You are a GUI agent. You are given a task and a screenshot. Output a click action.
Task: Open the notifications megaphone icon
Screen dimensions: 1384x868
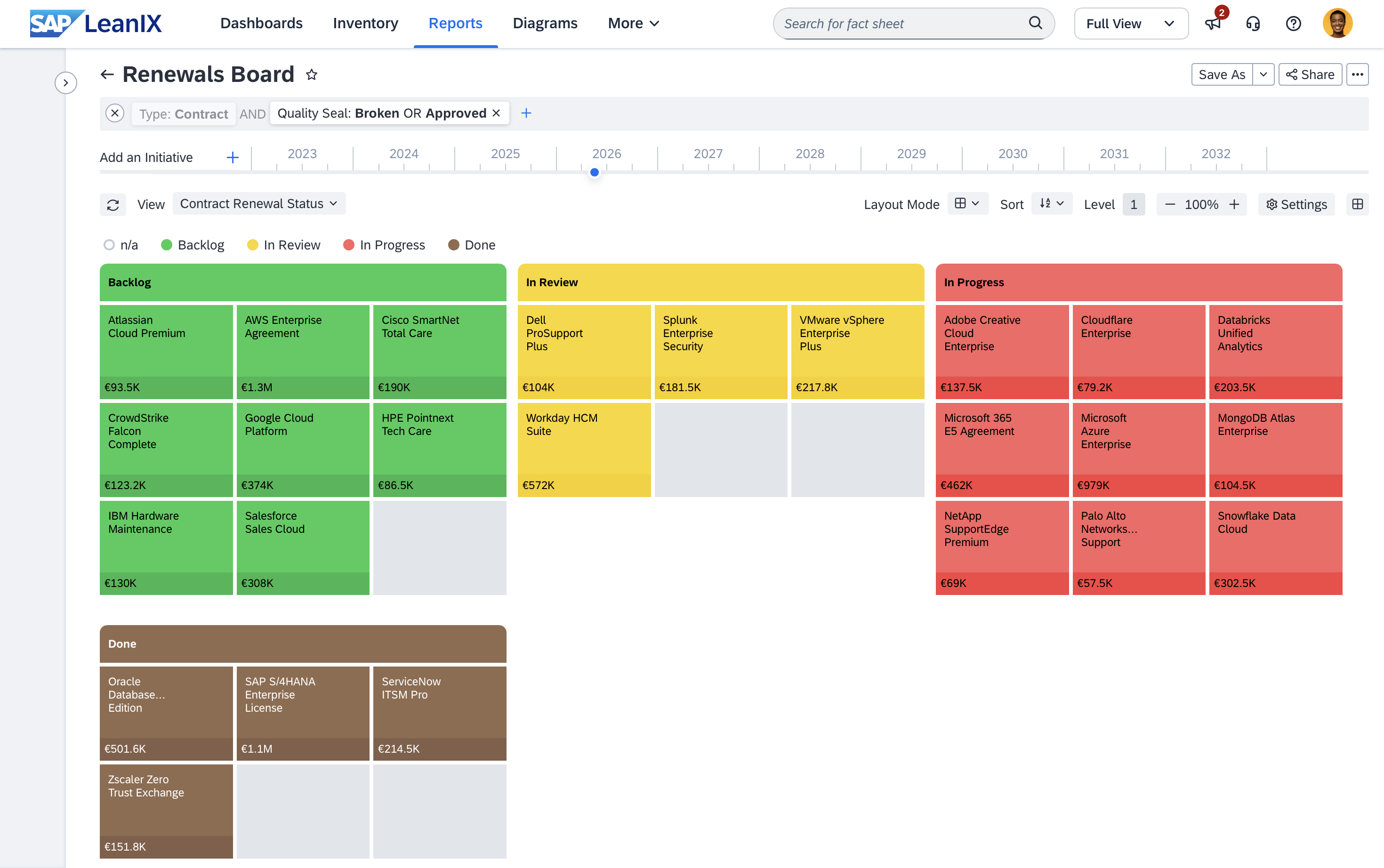pyautogui.click(x=1212, y=24)
